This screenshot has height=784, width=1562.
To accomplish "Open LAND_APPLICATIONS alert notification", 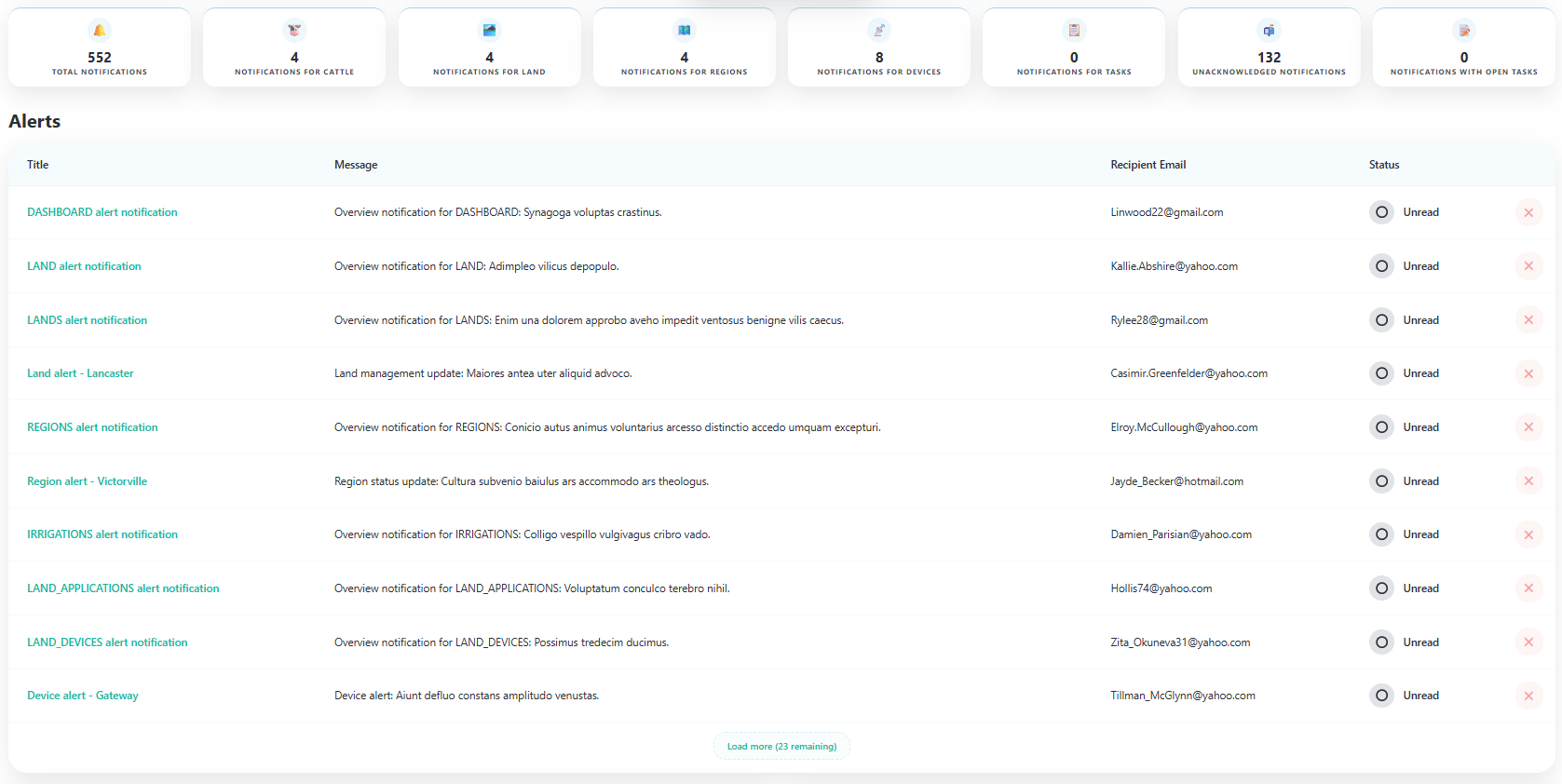I will pos(123,588).
